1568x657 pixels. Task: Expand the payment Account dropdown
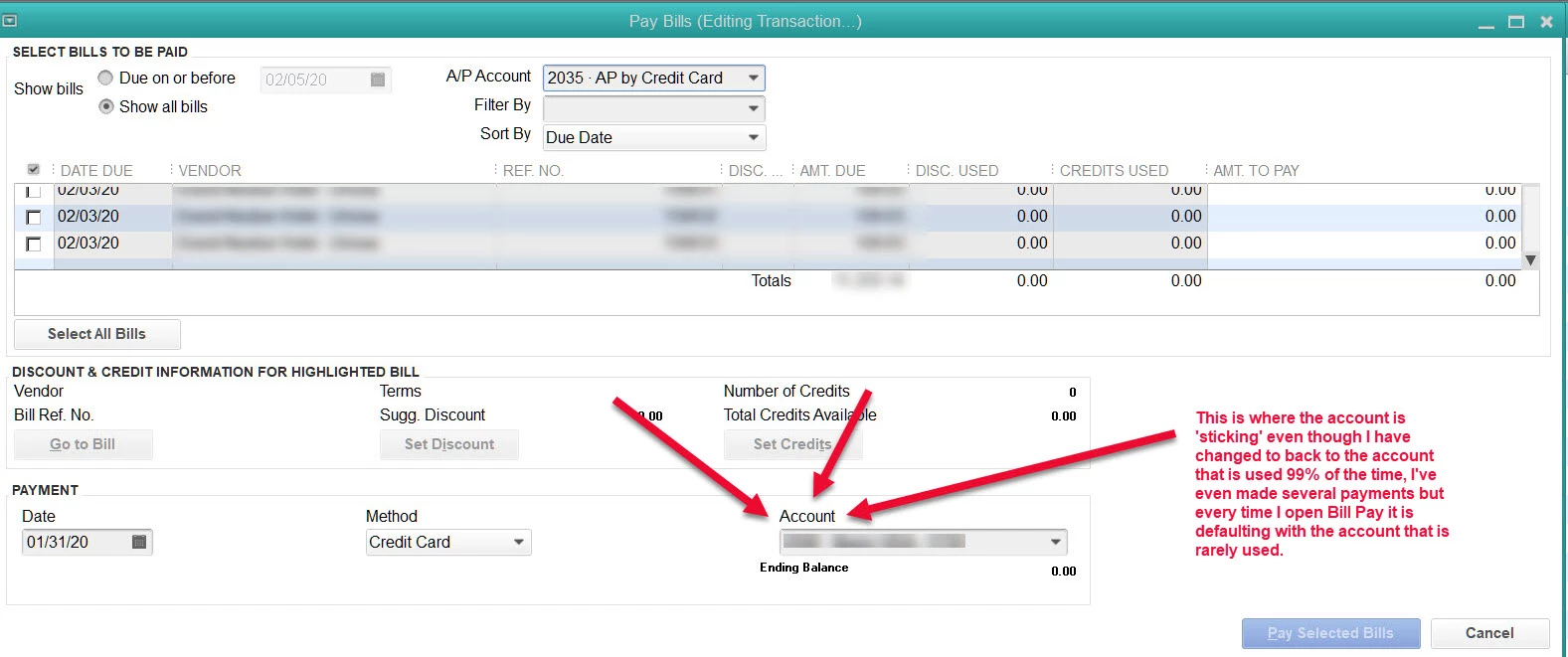(x=1056, y=542)
